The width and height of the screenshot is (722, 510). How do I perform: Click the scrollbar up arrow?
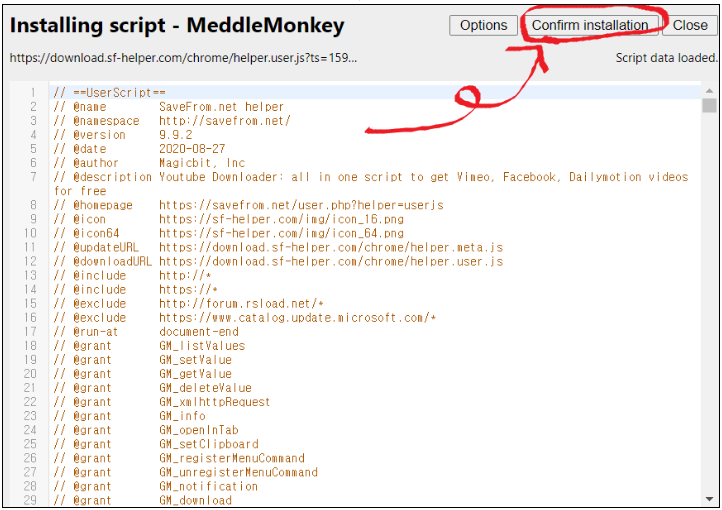(709, 91)
